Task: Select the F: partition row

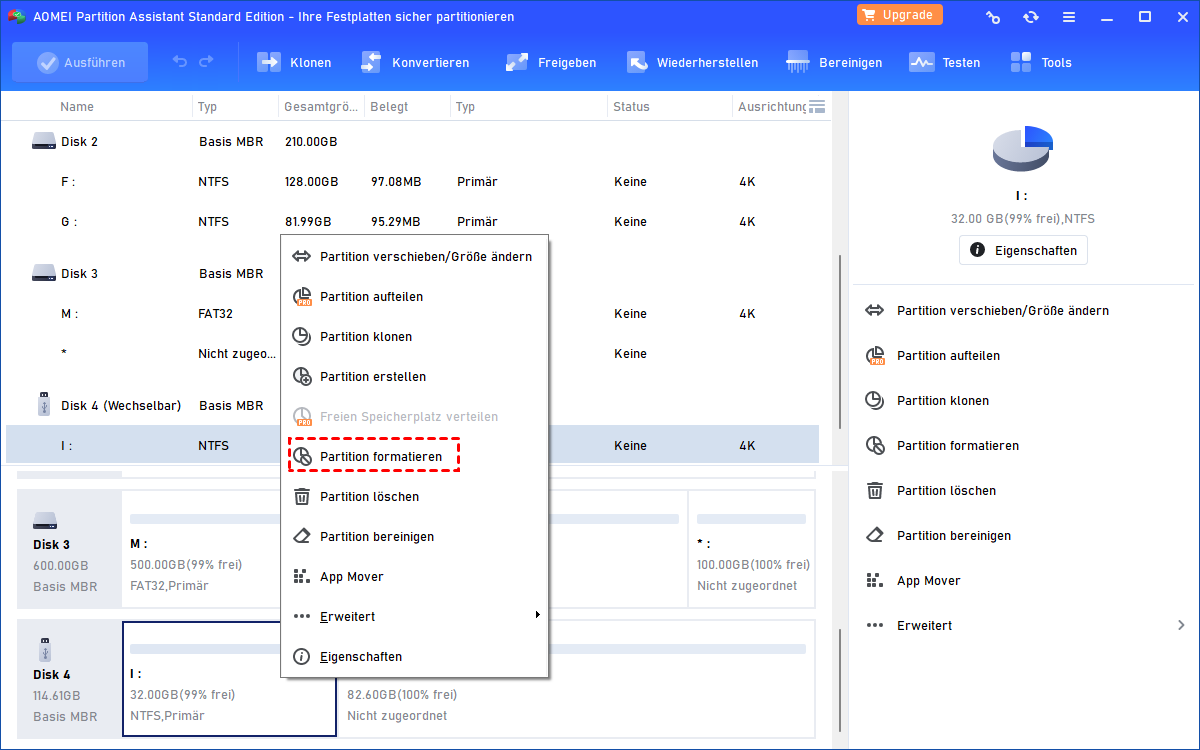Action: click(x=412, y=182)
